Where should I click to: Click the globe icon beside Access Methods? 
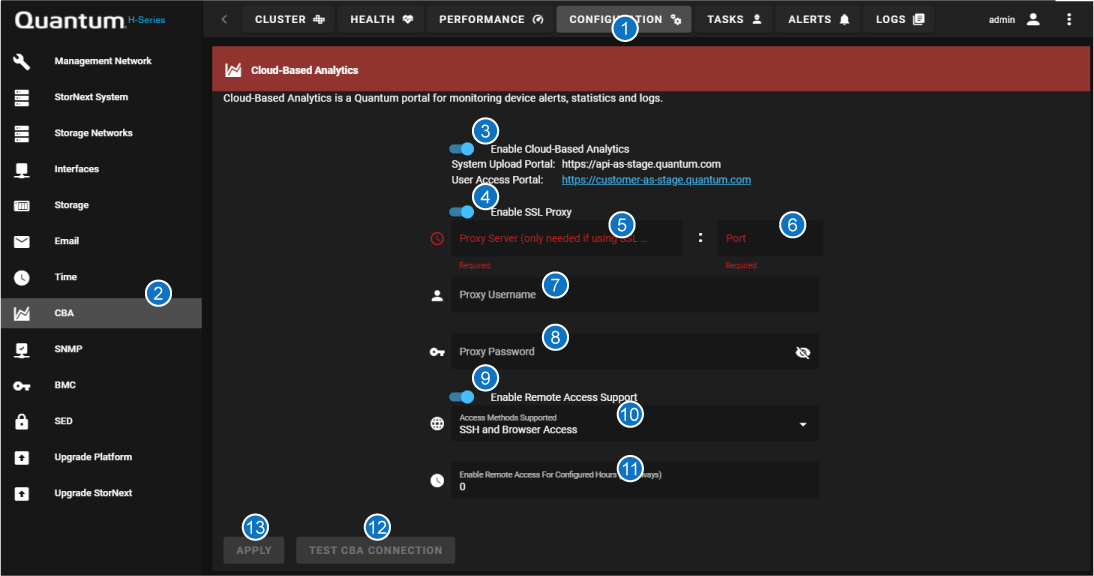pos(437,423)
